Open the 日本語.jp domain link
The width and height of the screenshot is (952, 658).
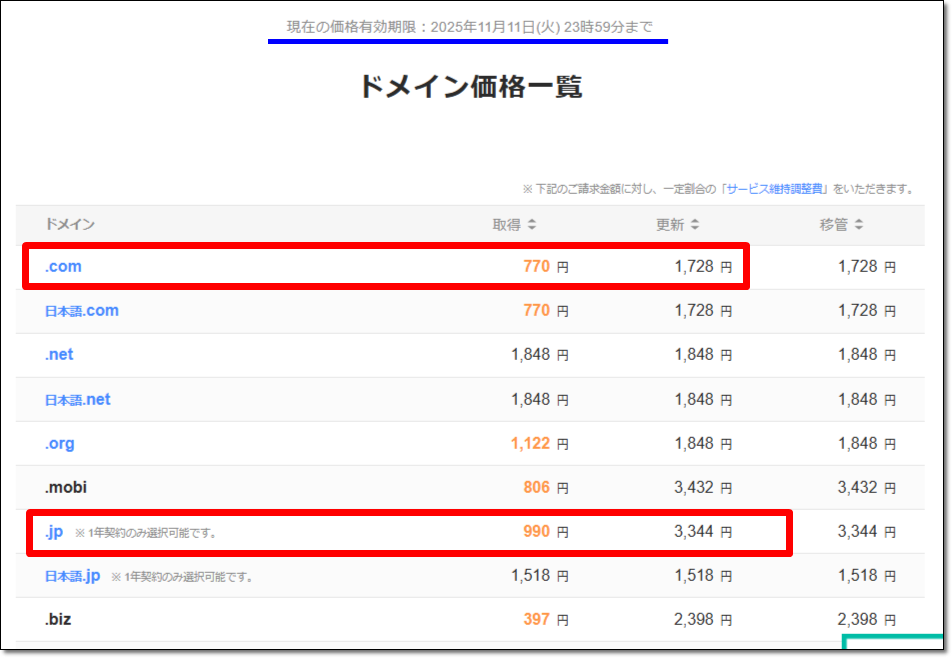(x=73, y=576)
